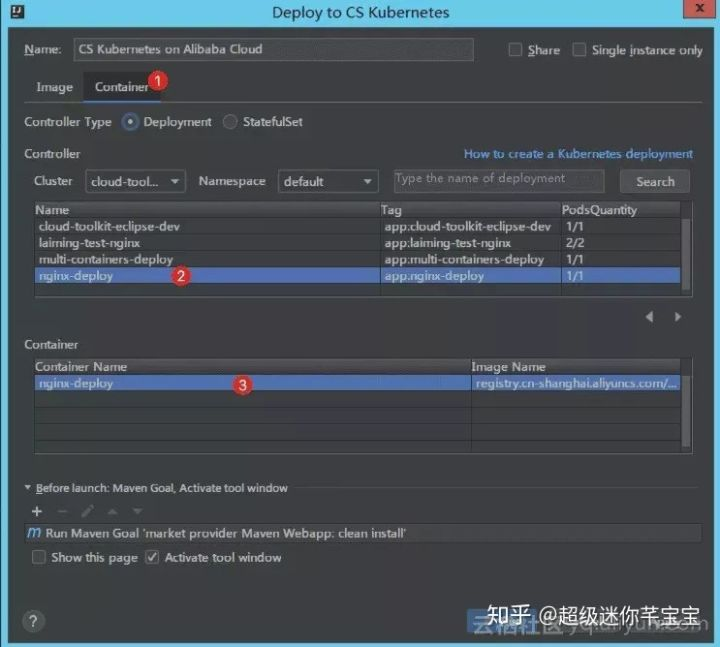Click the PodsQuantity column header

click(x=621, y=210)
